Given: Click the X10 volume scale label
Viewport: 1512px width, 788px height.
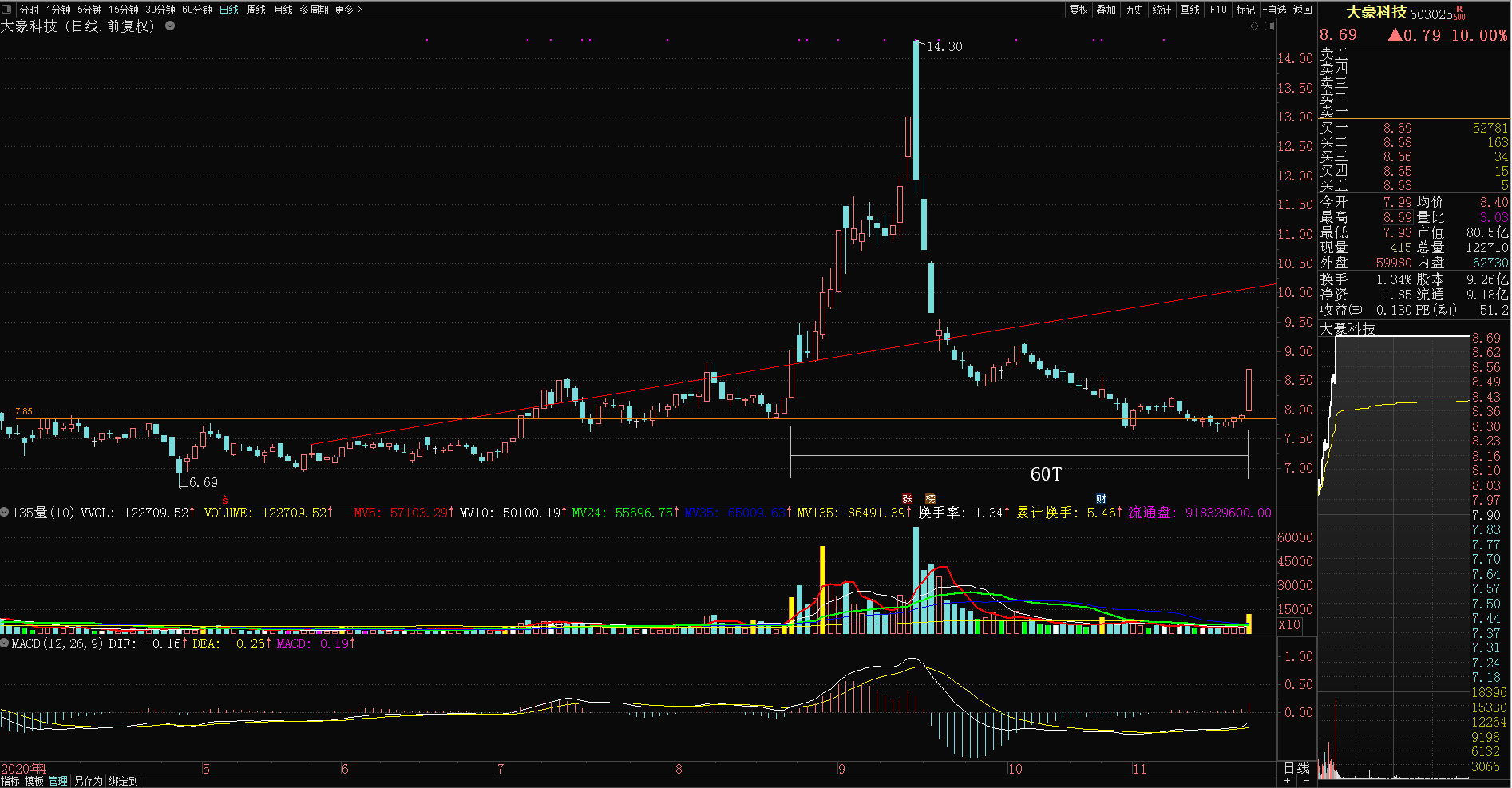Looking at the screenshot, I should (x=1289, y=624).
